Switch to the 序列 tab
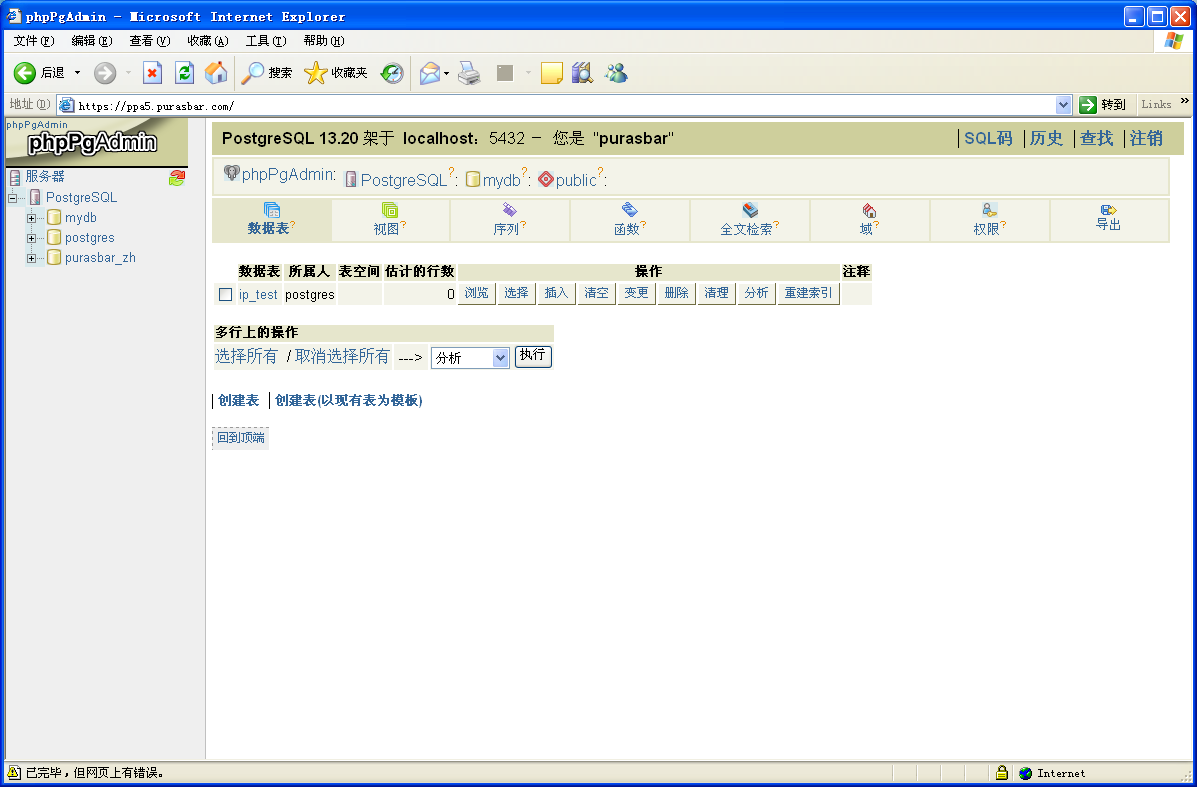 pos(510,220)
